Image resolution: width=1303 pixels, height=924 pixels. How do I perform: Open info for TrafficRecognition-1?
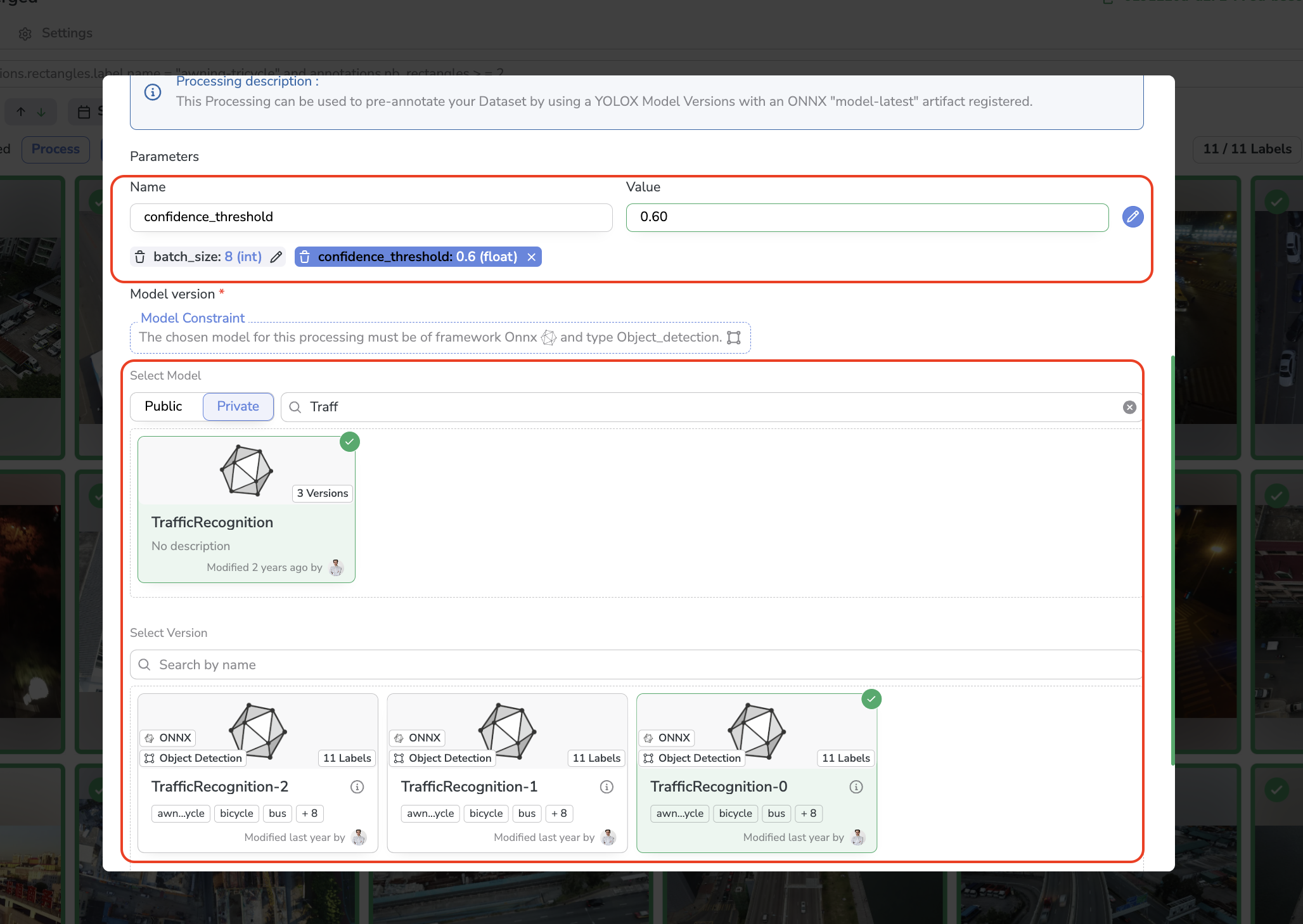point(607,786)
